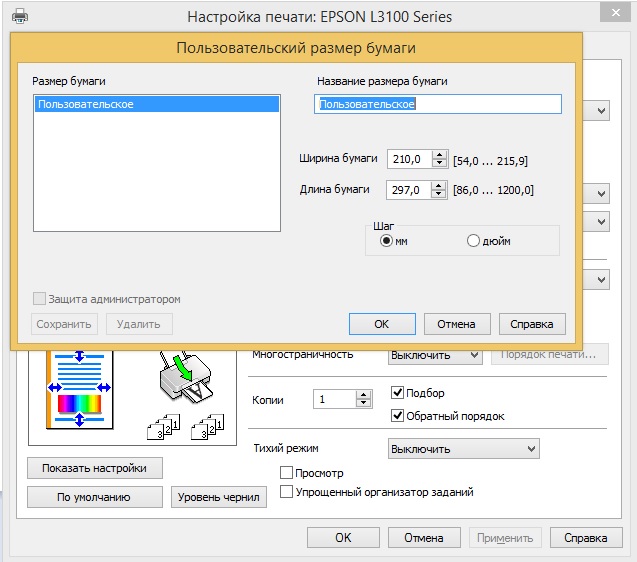This screenshot has width=637, height=562.
Task: Click the Уровень чернил button
Action: (x=219, y=497)
